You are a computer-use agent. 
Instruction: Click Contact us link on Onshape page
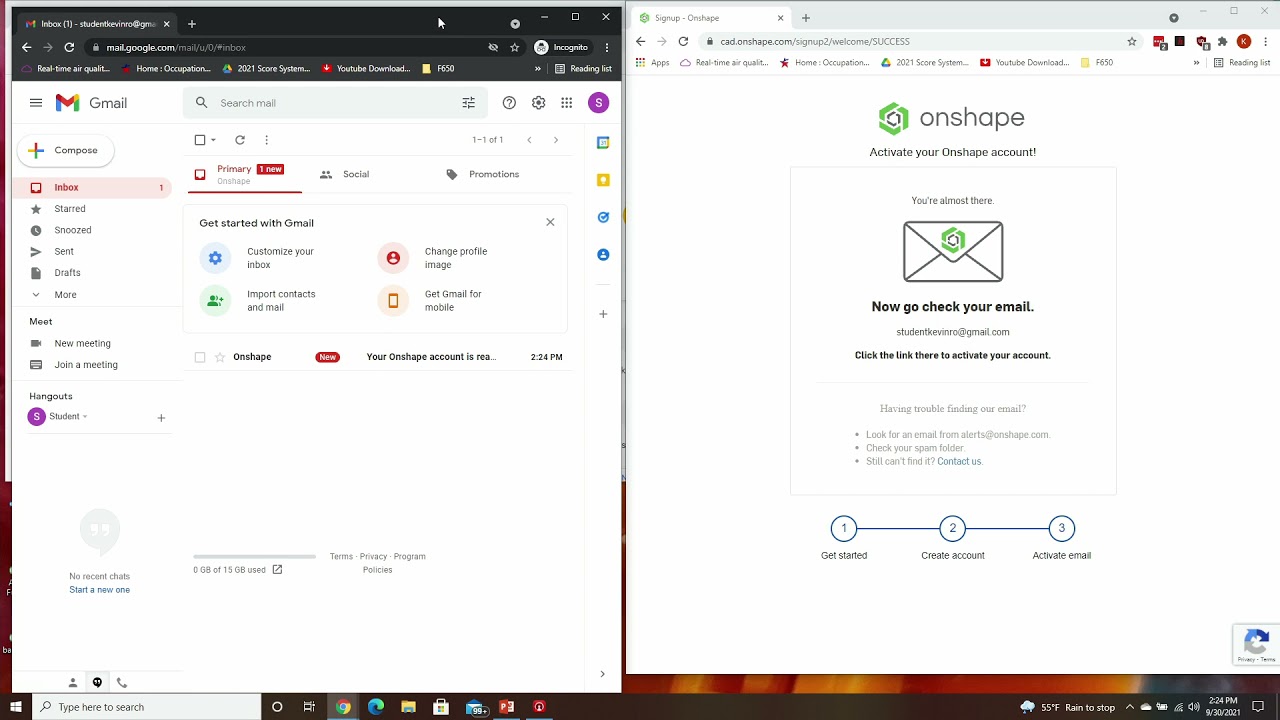[x=959, y=461]
